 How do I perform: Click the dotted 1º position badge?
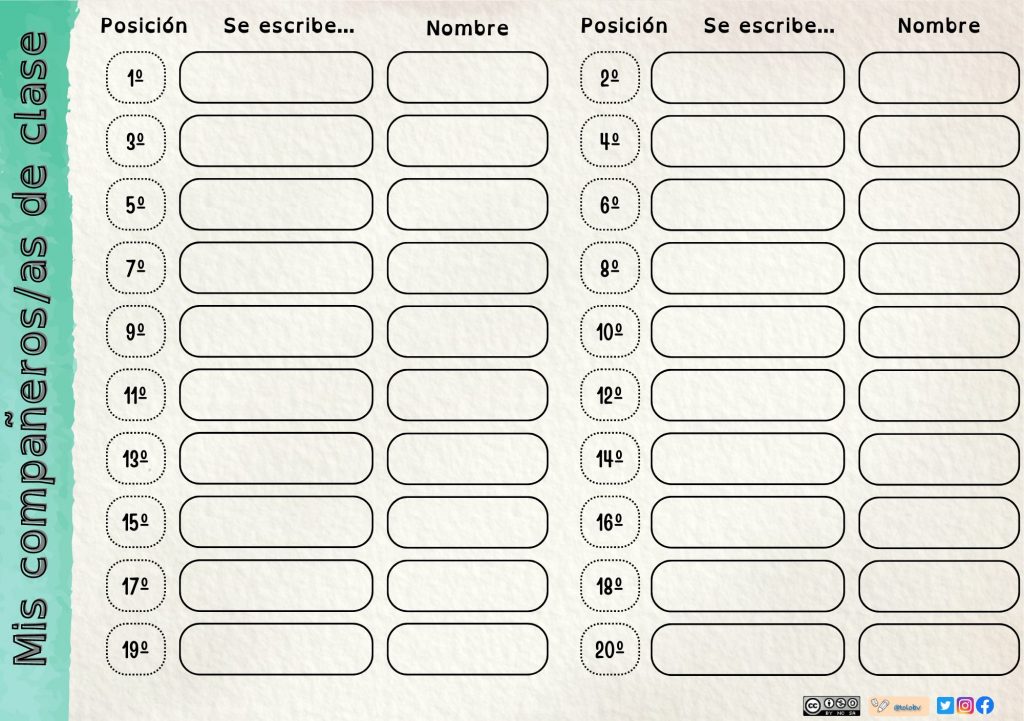[x=135, y=78]
